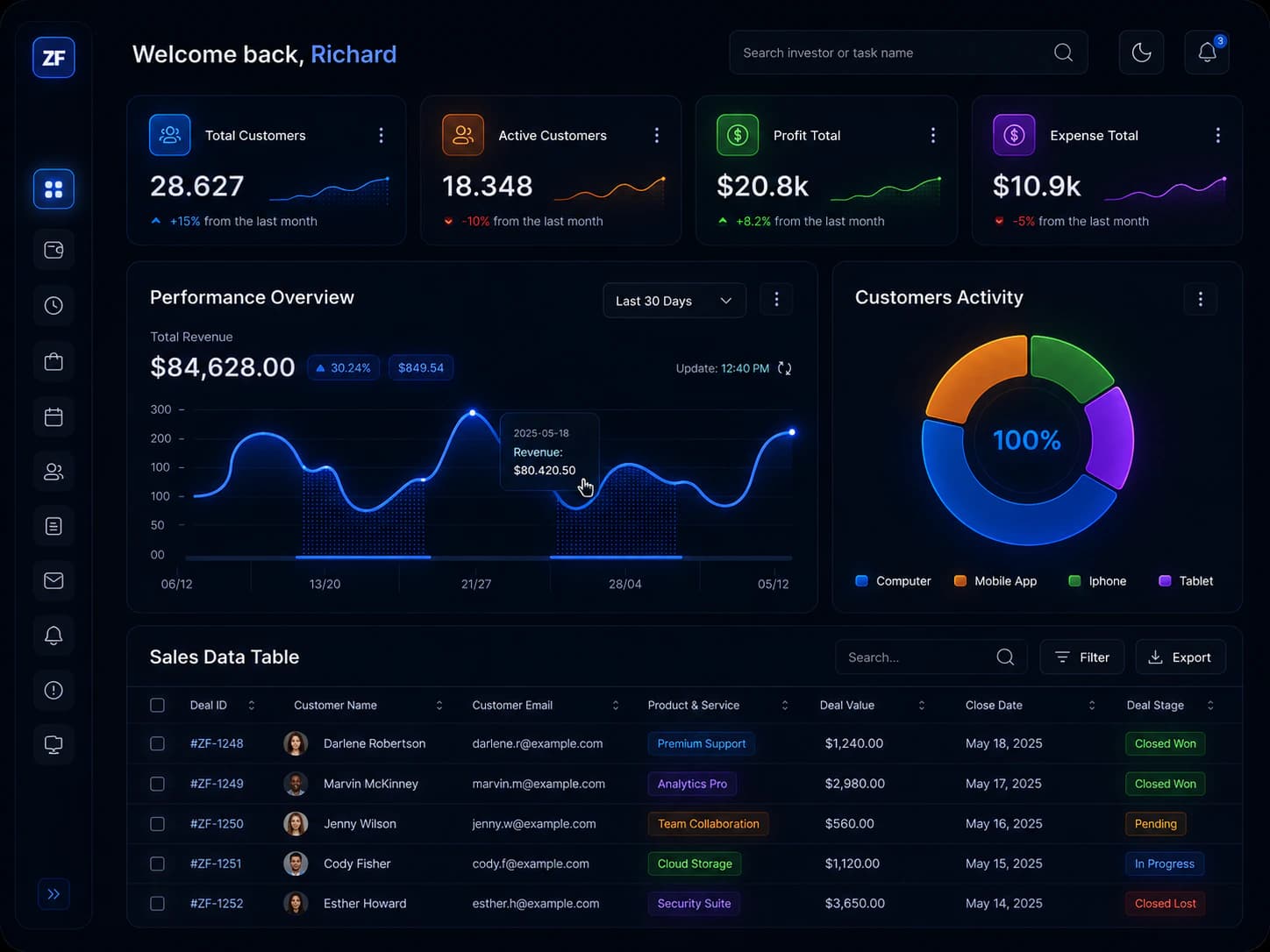
Task: Sort by Customer Name column arrows
Action: (439, 706)
